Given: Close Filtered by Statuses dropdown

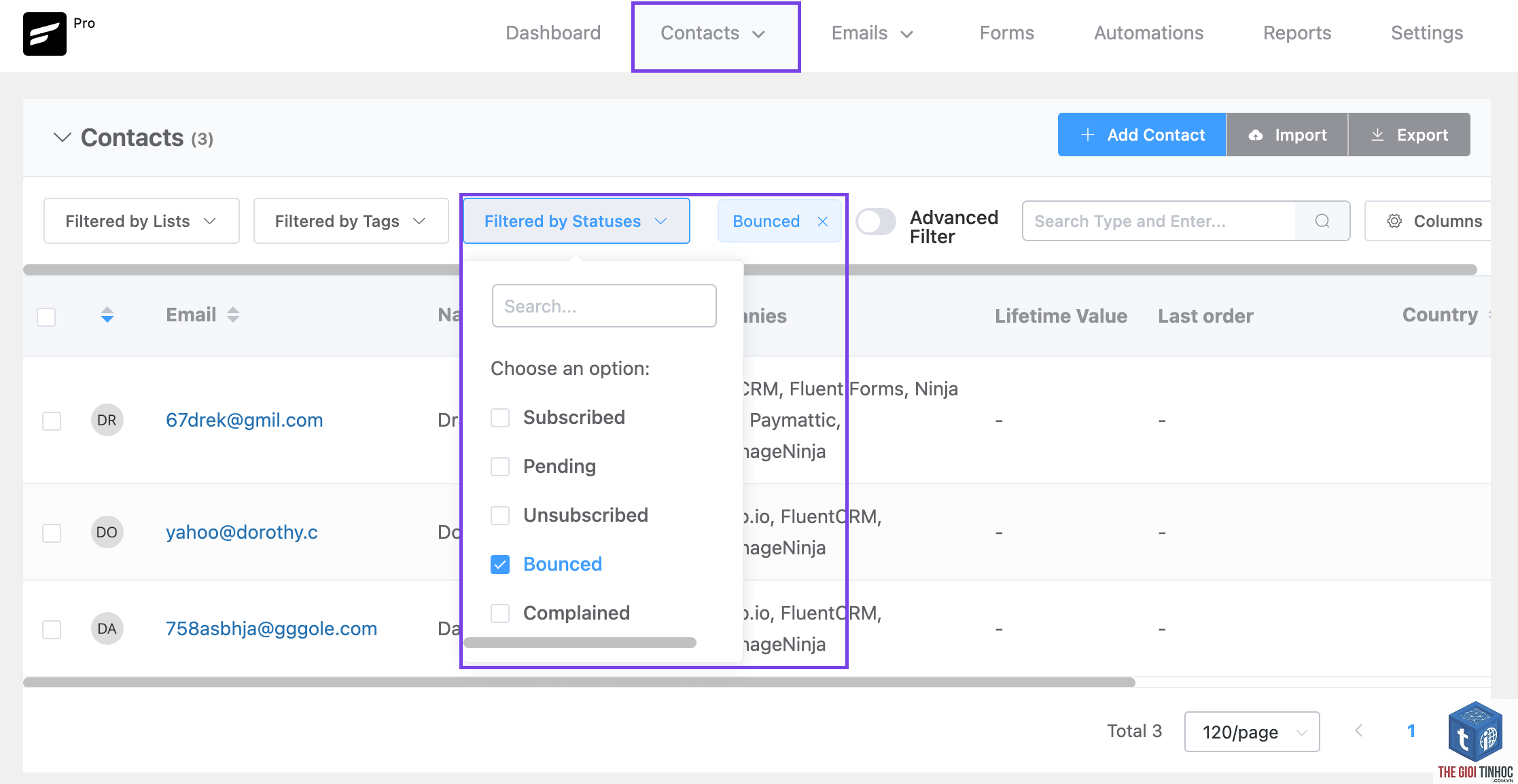Looking at the screenshot, I should click(576, 221).
